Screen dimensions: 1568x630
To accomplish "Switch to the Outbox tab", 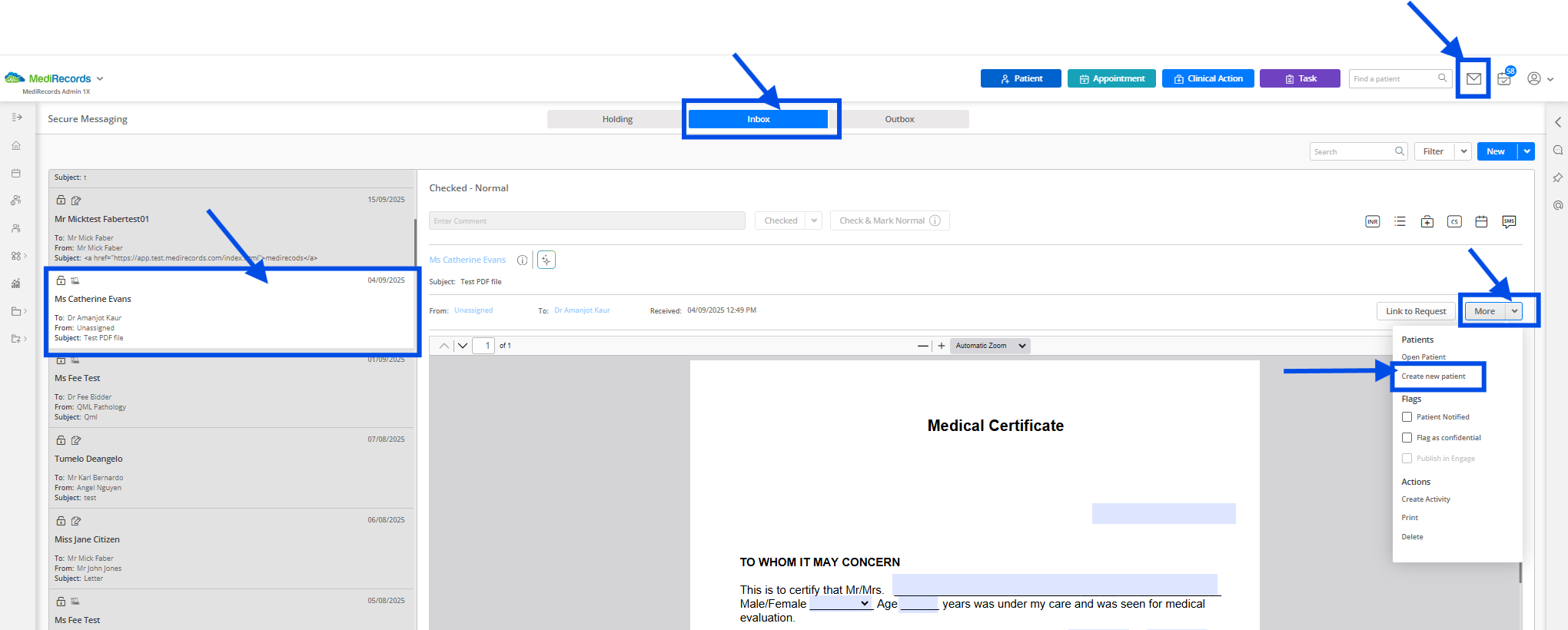I will coord(899,119).
